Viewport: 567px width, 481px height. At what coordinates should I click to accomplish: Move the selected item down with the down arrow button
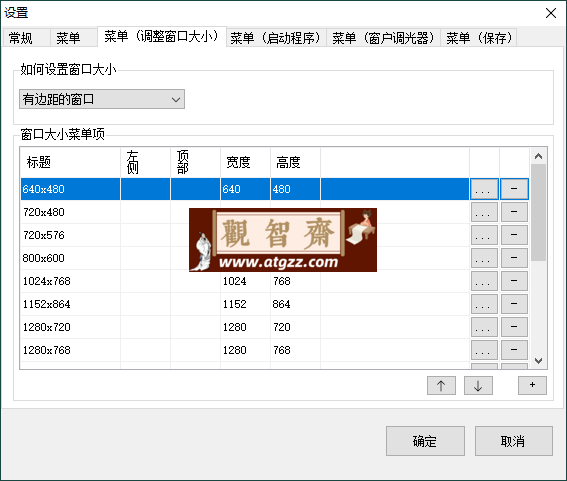coord(478,386)
